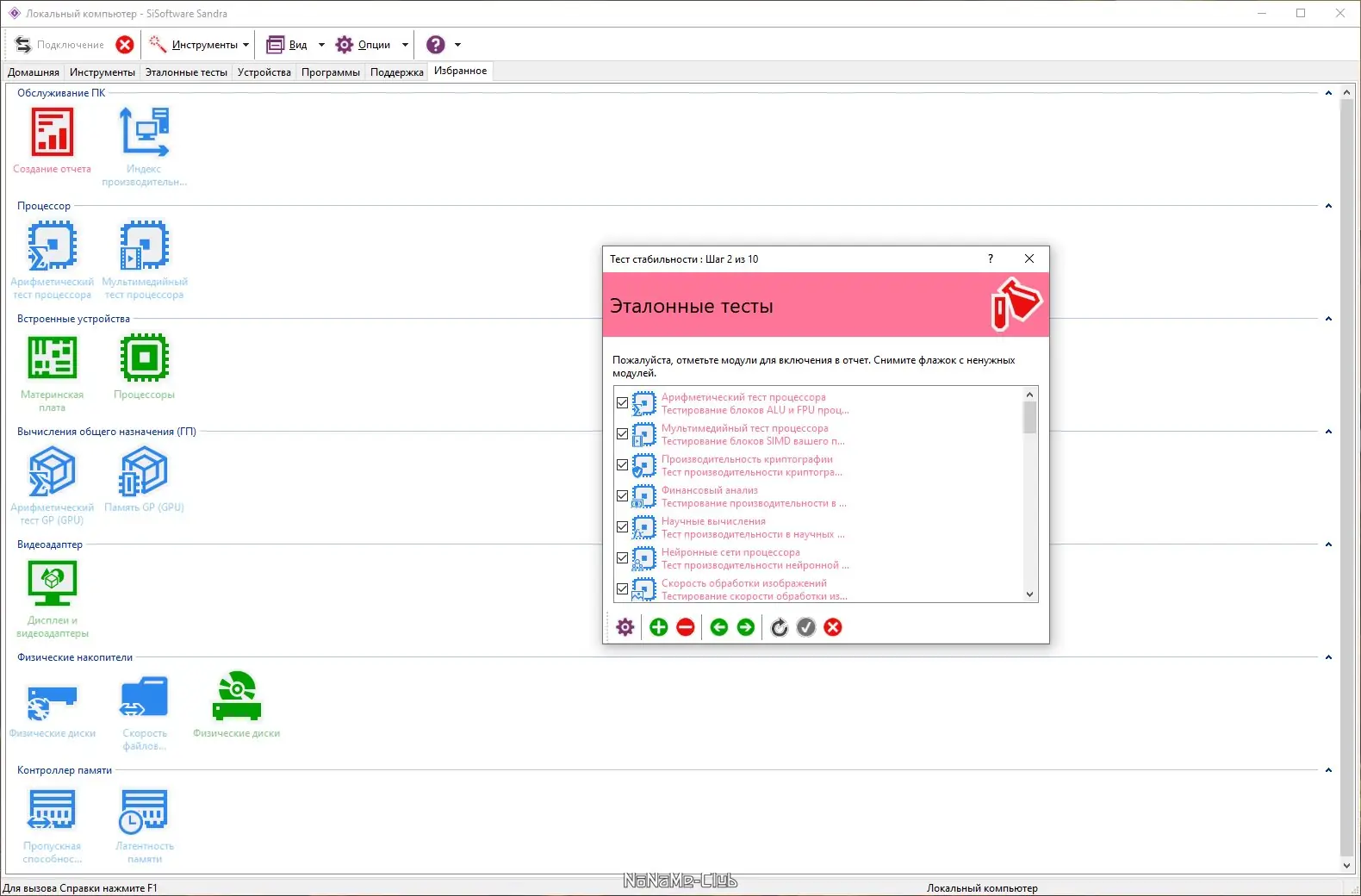Click the ? help button in wizard title bar

click(x=991, y=258)
